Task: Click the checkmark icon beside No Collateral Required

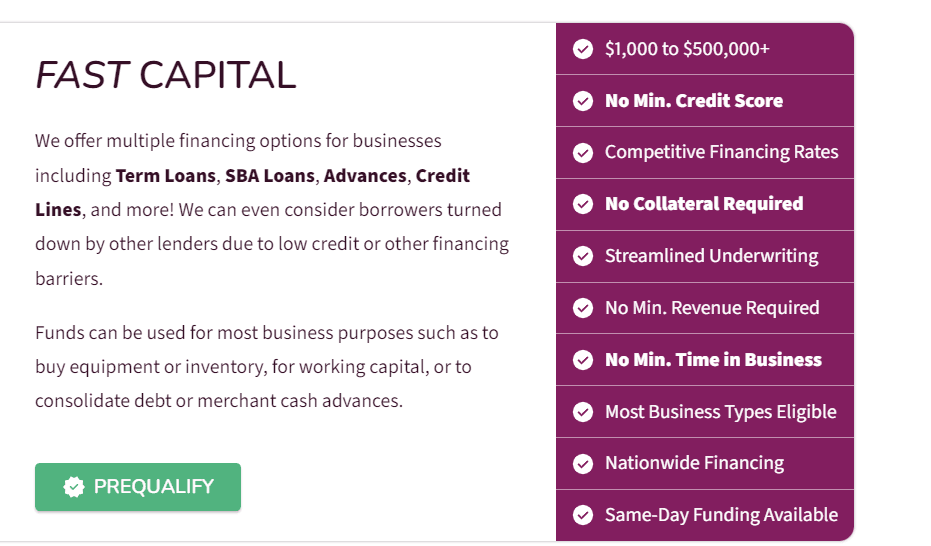Action: click(x=583, y=204)
